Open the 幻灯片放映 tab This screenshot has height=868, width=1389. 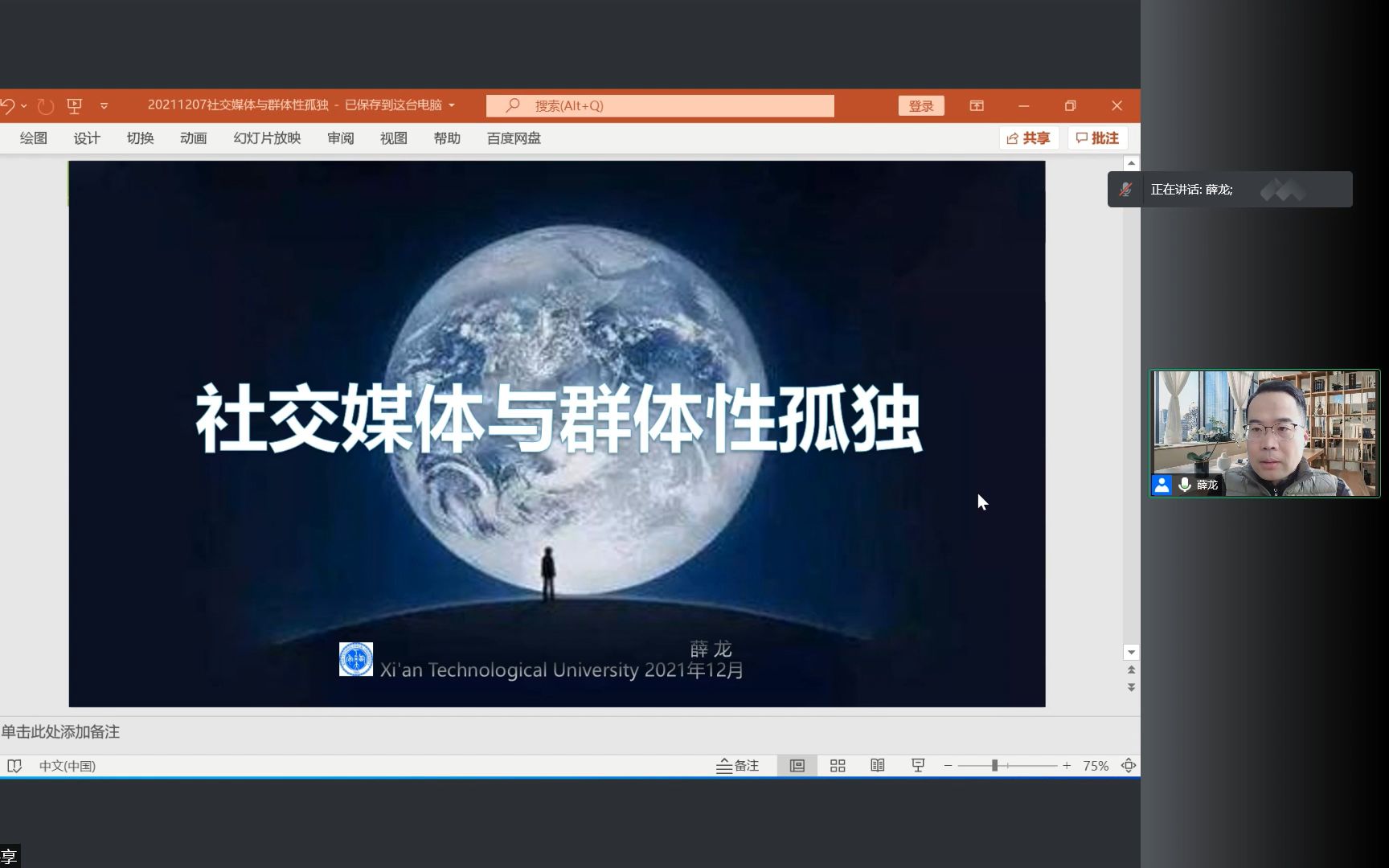(x=267, y=138)
